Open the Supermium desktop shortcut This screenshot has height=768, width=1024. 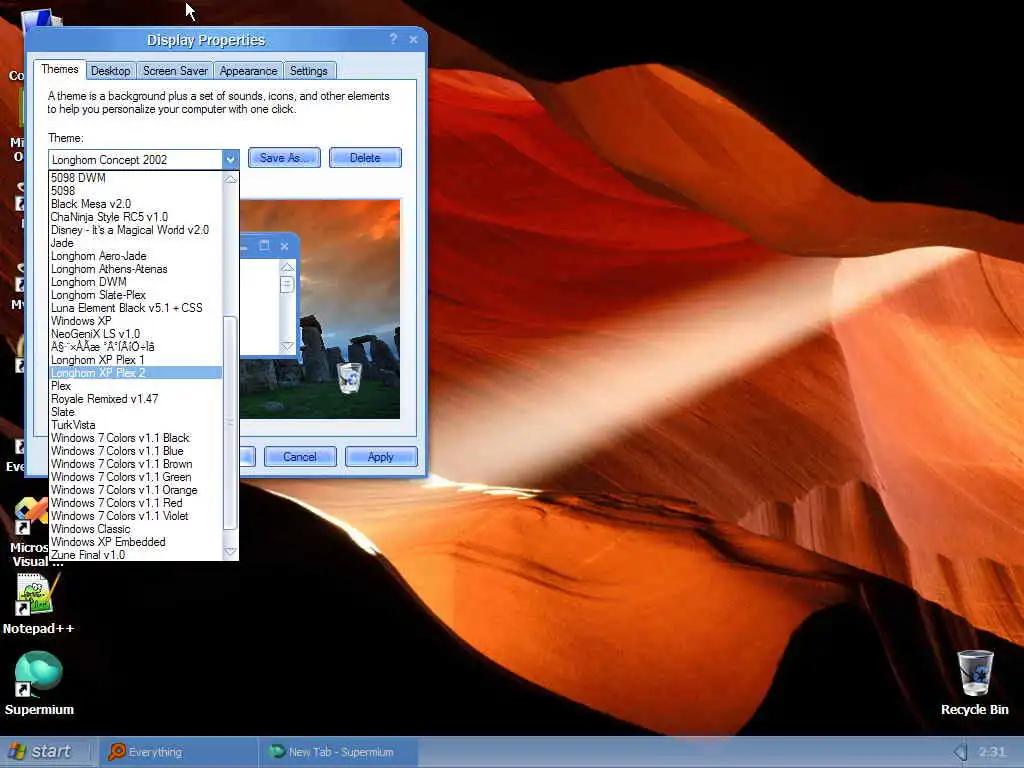(39, 683)
